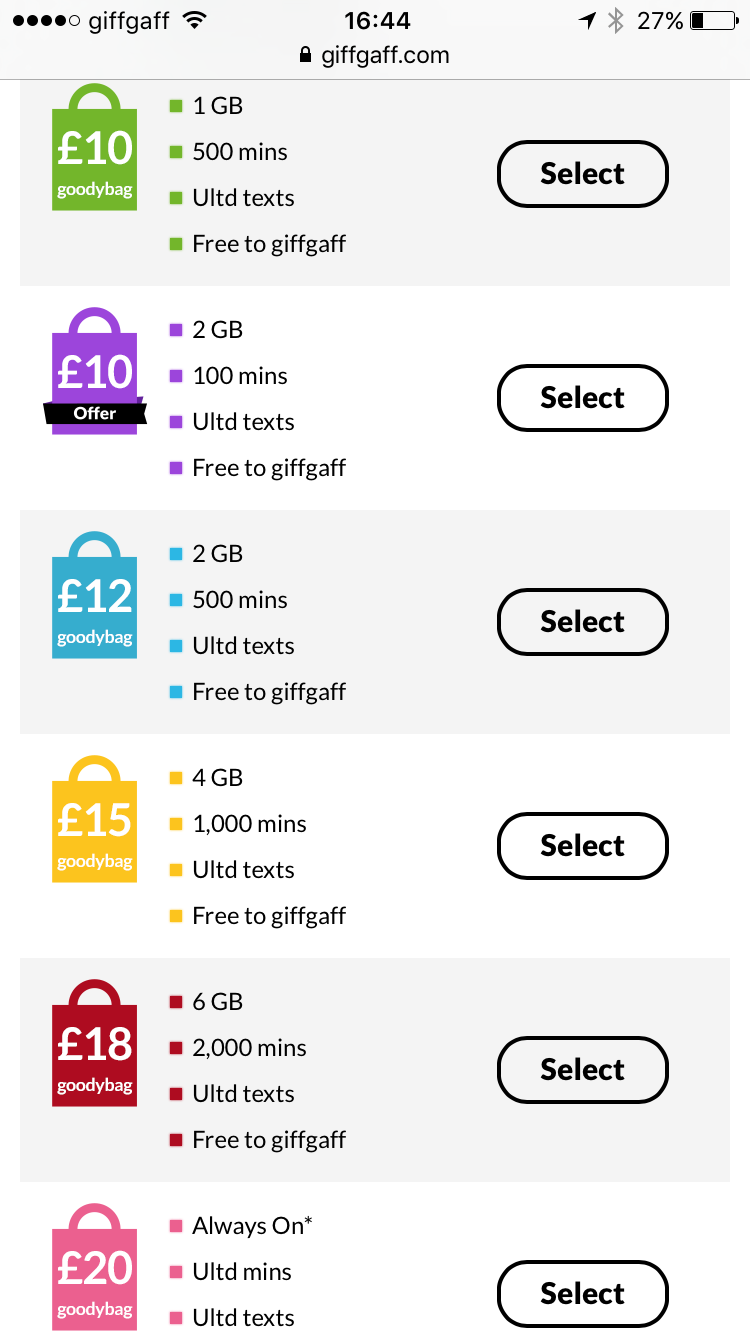Select the £12 goodybag plan

click(582, 622)
